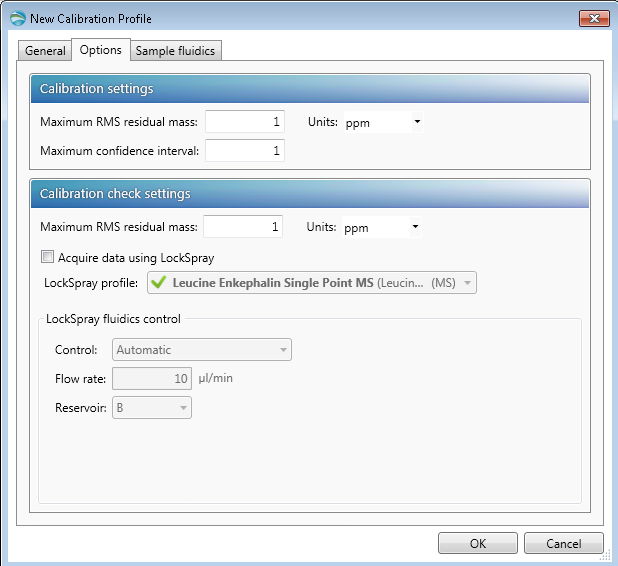Click green checkmark icon in LockSpray profile
The image size is (618, 566).
pos(158,282)
